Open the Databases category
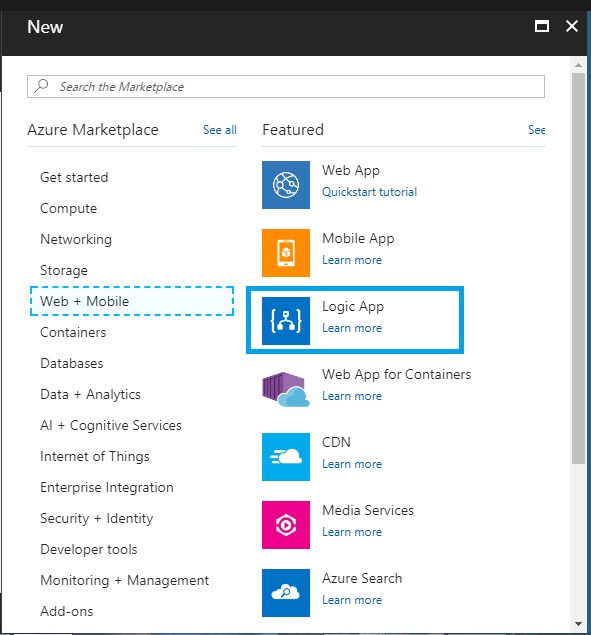This screenshot has height=635, width=591. (x=72, y=363)
